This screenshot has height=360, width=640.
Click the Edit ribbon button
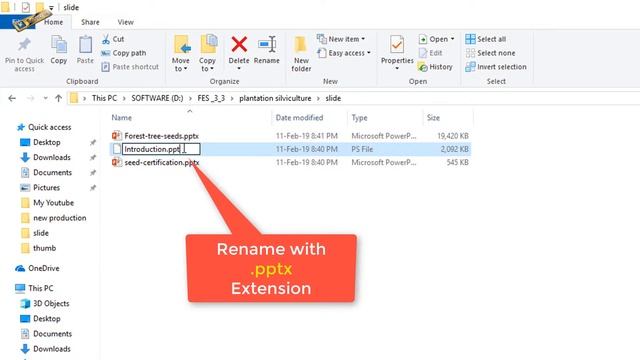pos(431,53)
